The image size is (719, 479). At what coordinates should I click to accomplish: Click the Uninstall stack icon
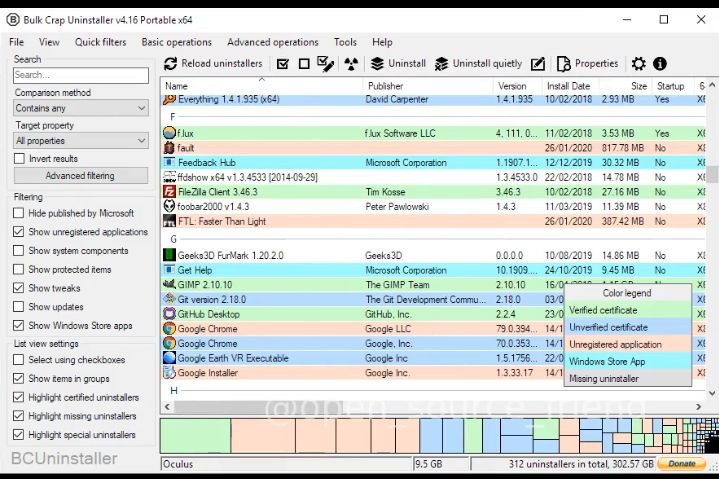click(377, 64)
